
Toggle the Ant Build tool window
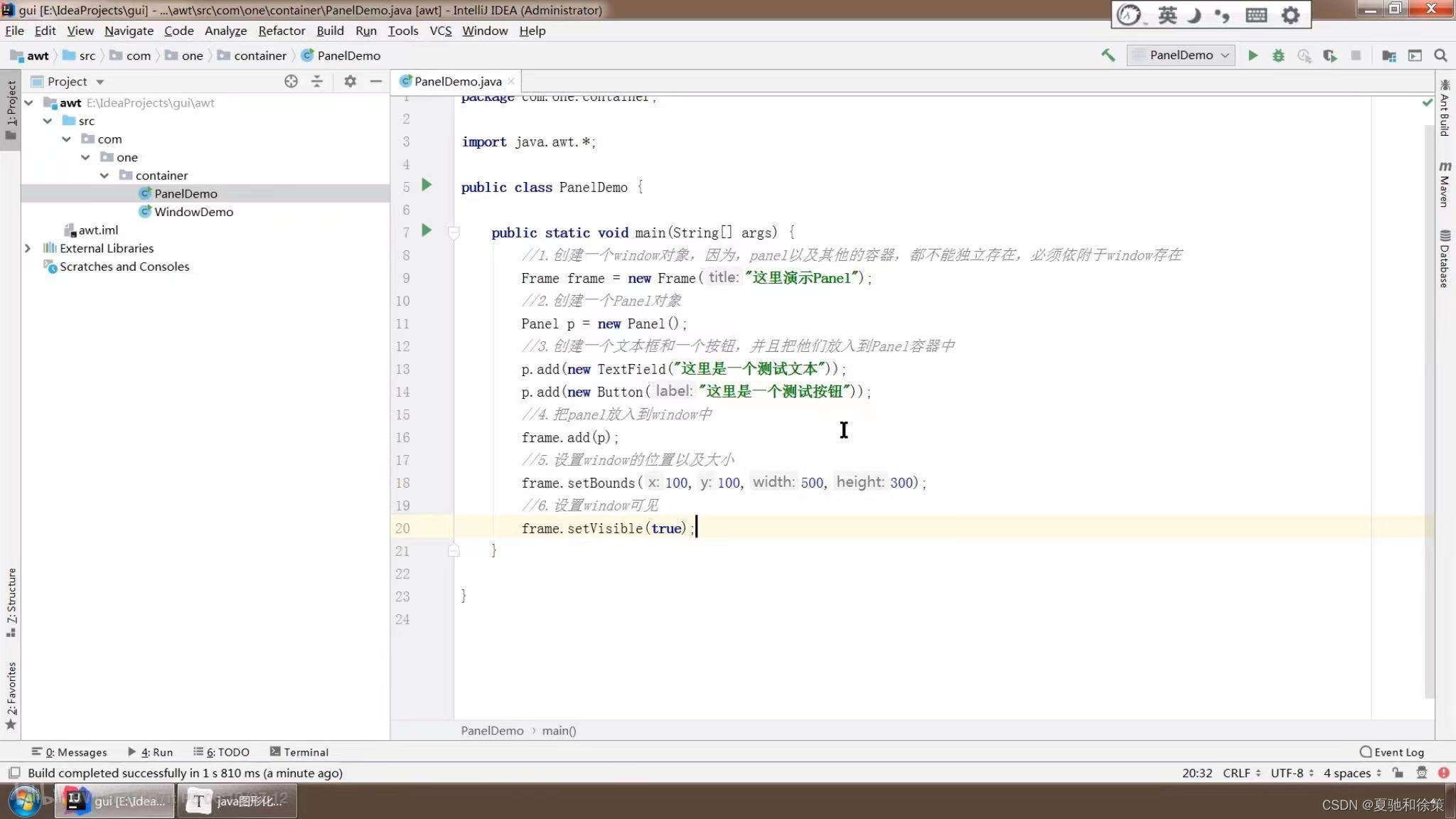tap(1444, 108)
